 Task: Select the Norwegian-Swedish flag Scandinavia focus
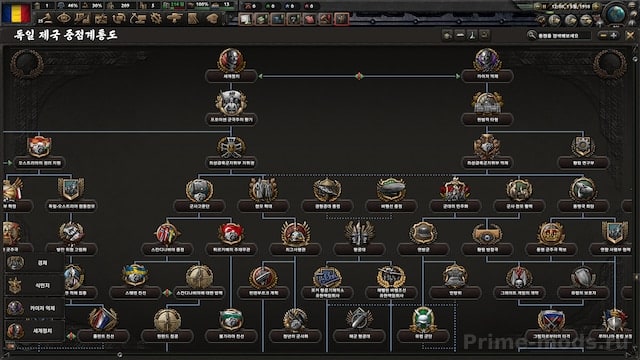tap(167, 239)
